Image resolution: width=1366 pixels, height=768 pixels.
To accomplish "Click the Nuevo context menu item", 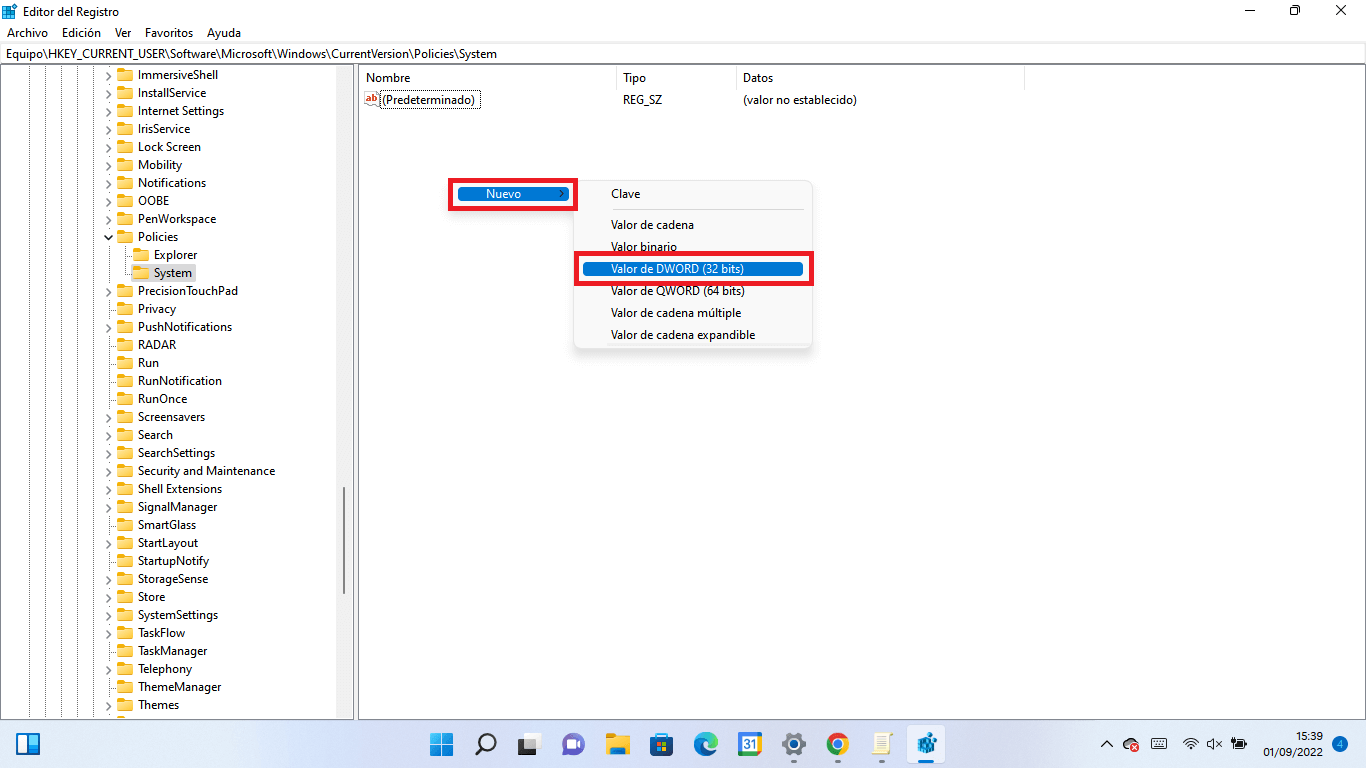I will 513,194.
